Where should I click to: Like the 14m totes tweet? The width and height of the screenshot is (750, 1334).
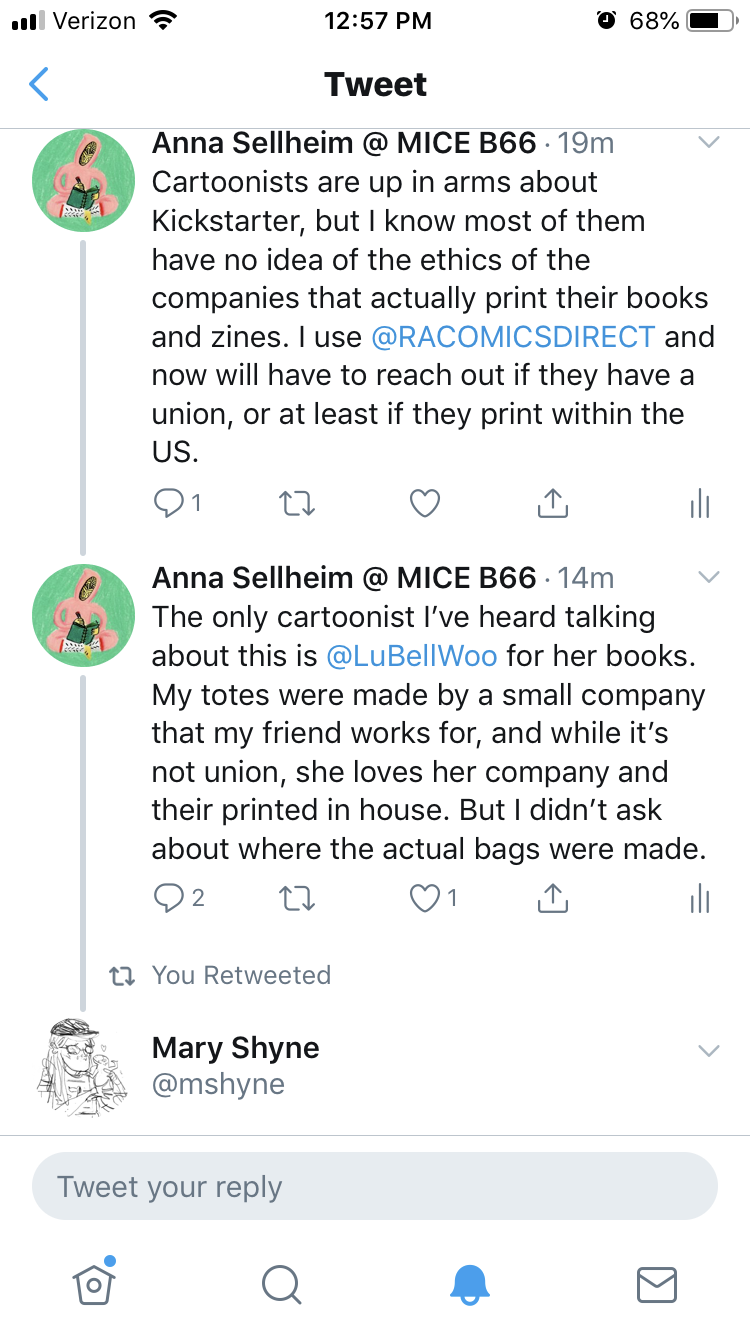427,898
